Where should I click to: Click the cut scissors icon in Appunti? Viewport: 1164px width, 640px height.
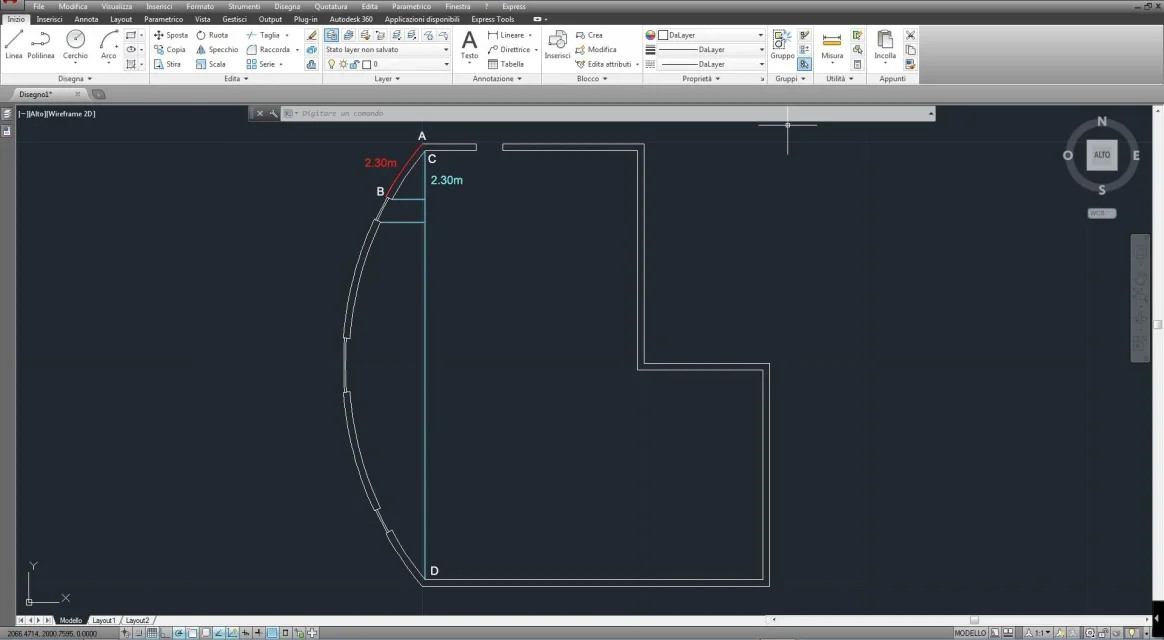(911, 35)
